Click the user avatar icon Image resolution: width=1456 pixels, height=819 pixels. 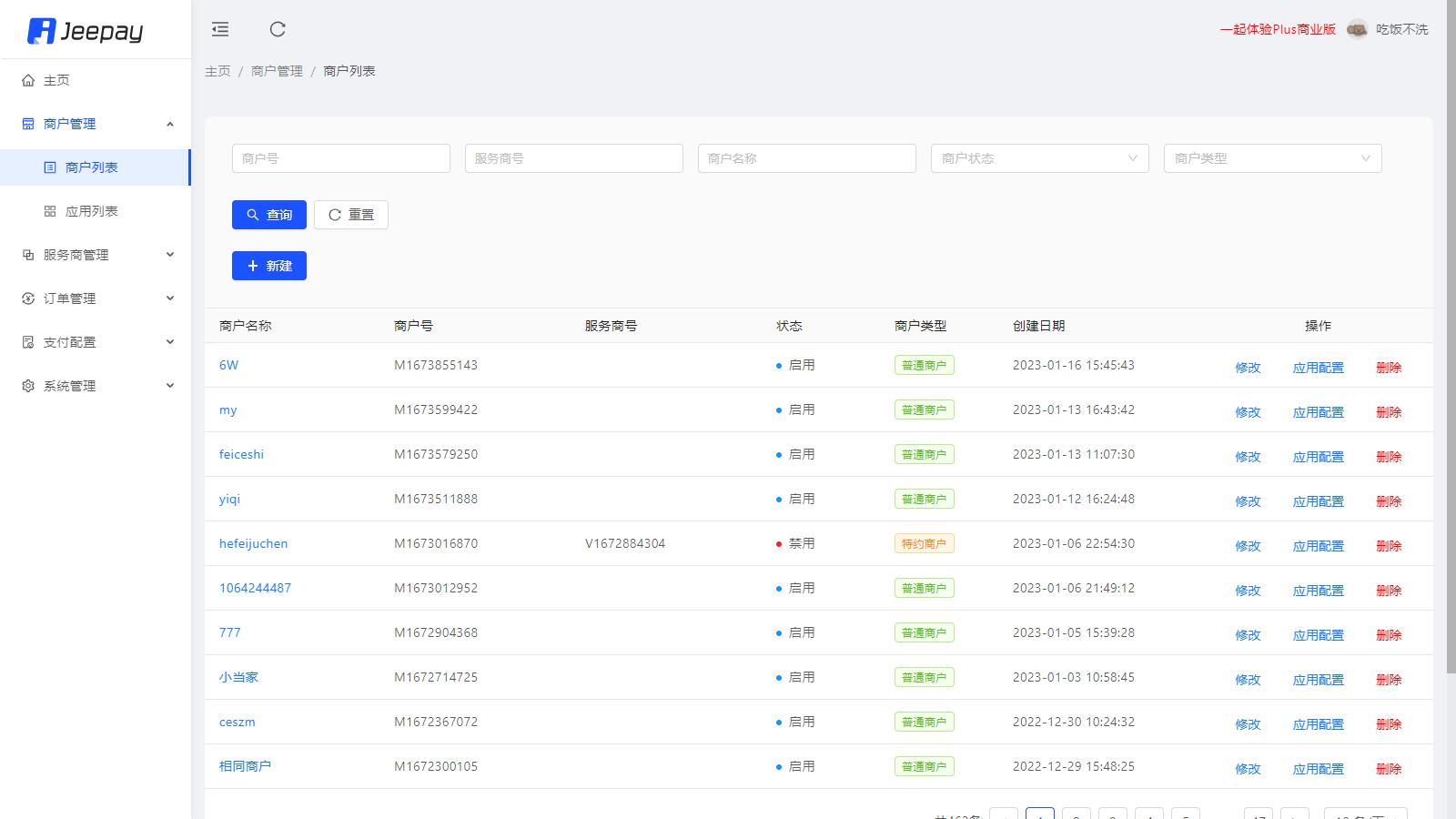[x=1357, y=29]
